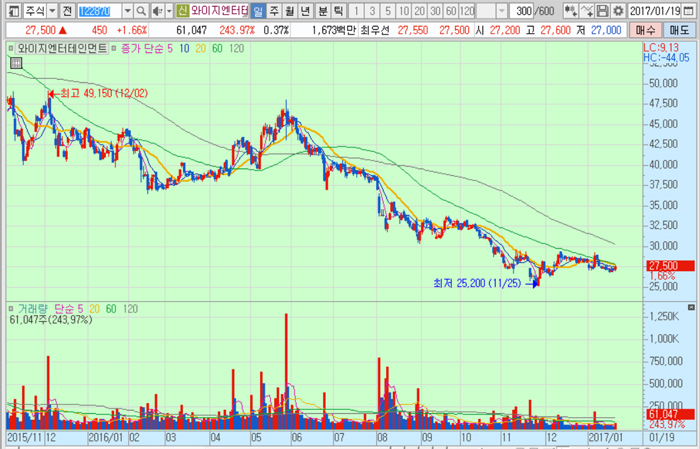Expand the 주식 market type dropdown
Screen dimensions: 700x449
pyautogui.click(x=52, y=10)
